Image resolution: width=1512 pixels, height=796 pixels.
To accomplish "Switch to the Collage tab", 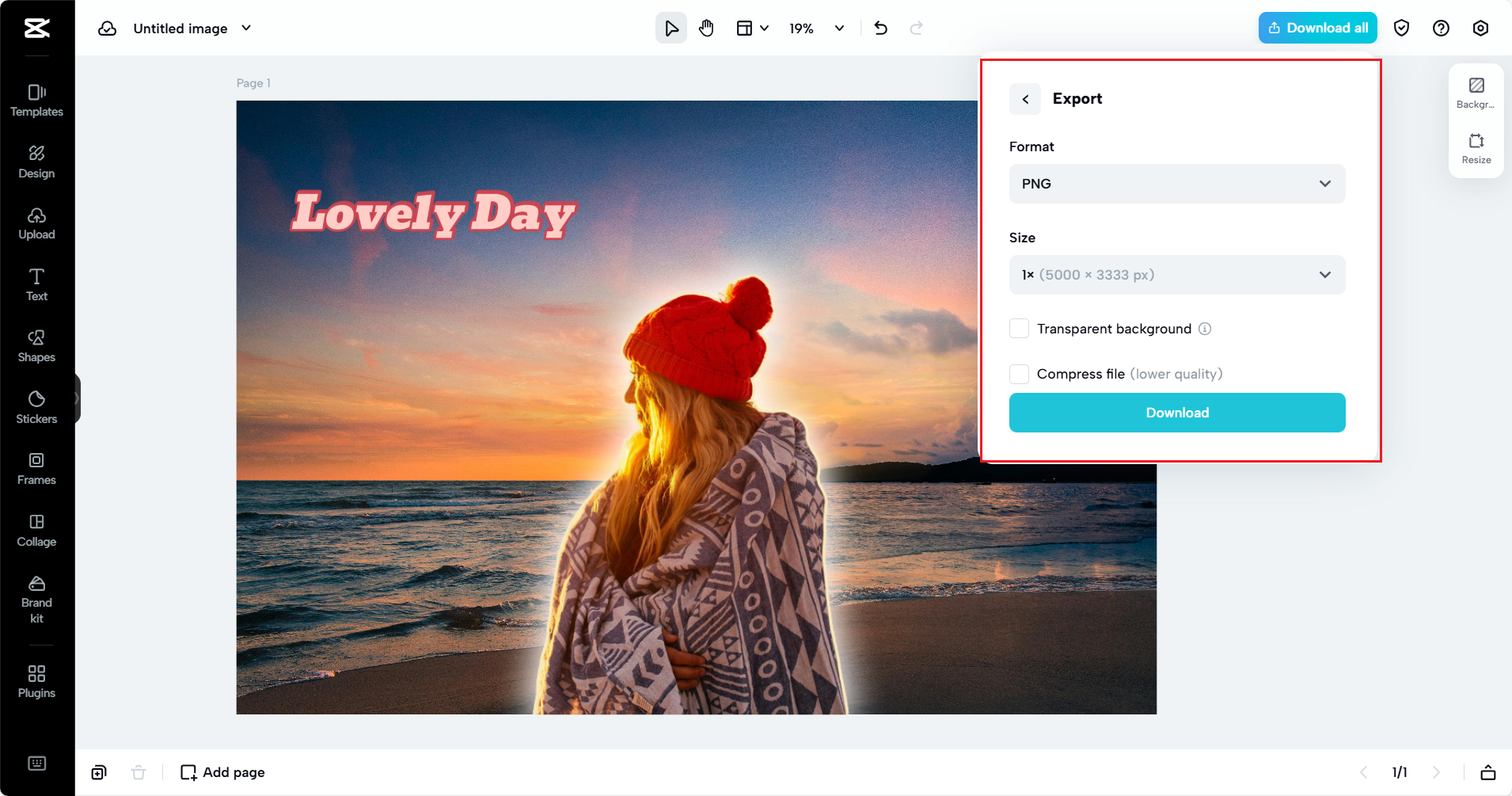I will 36,531.
